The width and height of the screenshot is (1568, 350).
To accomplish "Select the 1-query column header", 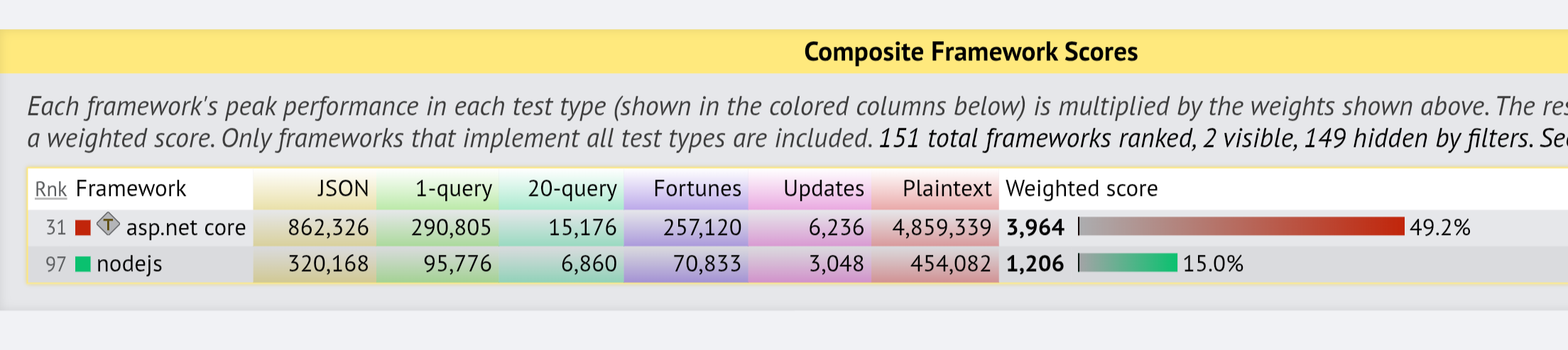I will pyautogui.click(x=453, y=189).
